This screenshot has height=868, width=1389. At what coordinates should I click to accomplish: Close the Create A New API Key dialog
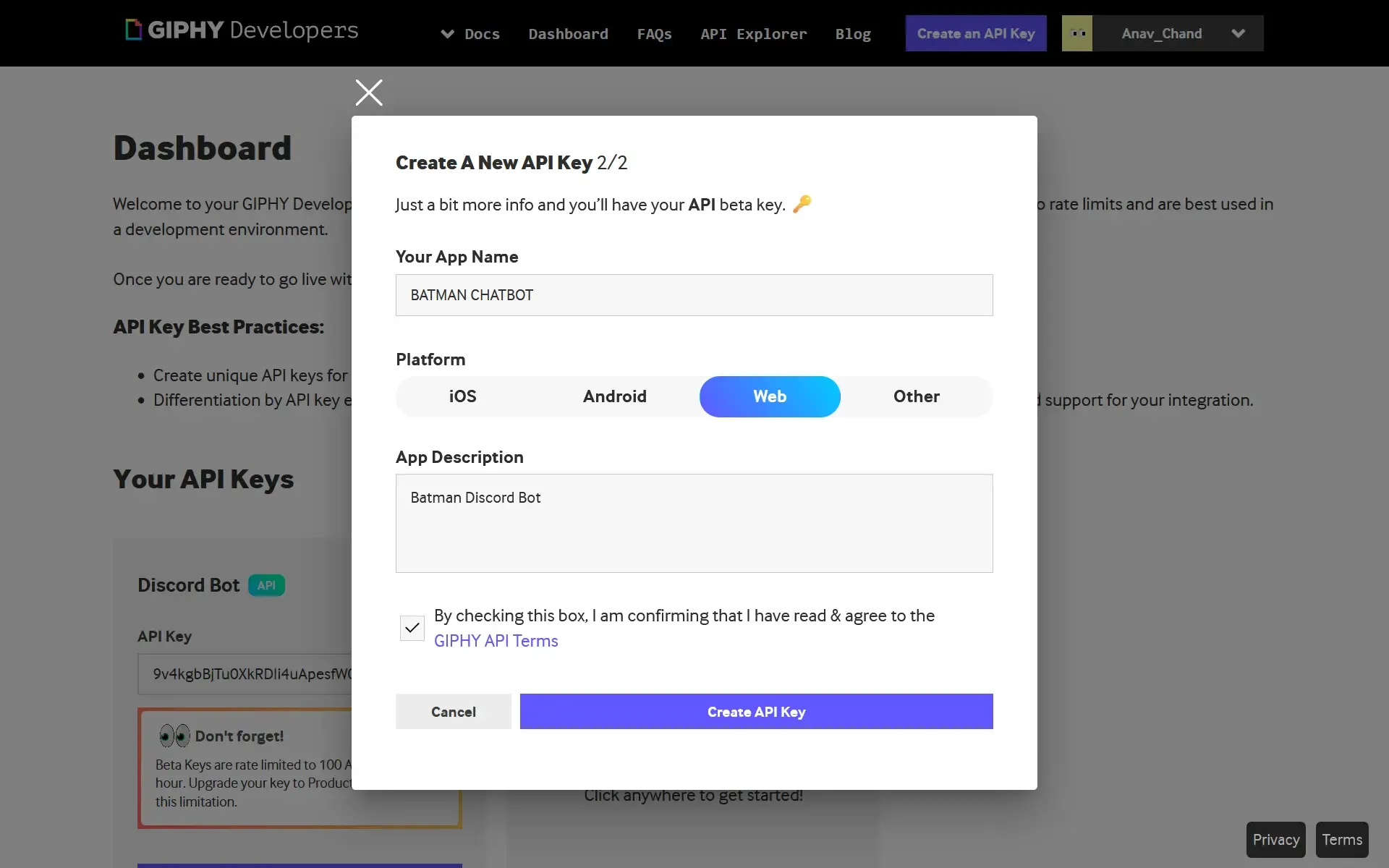368,92
